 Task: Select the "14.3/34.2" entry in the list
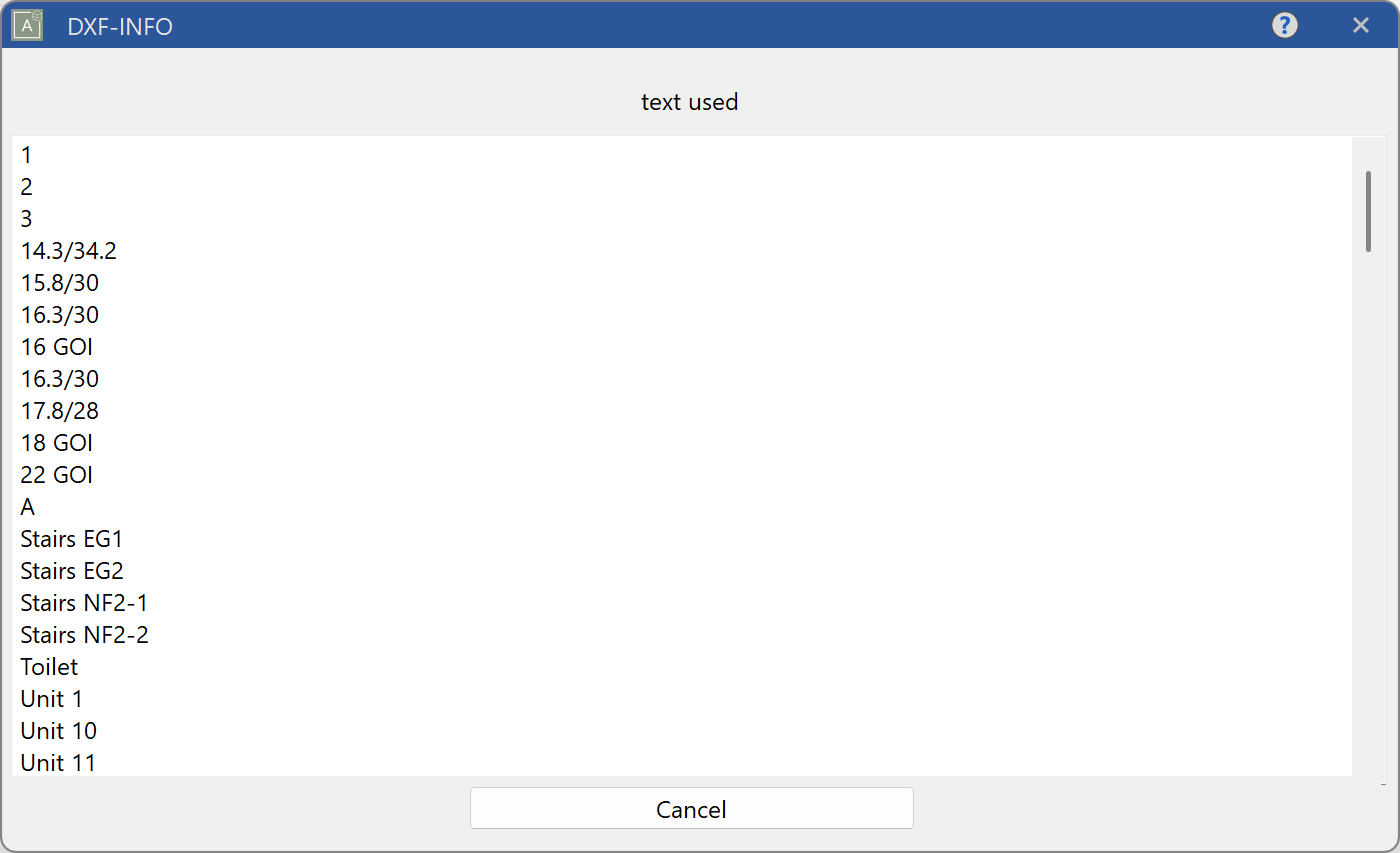click(69, 251)
